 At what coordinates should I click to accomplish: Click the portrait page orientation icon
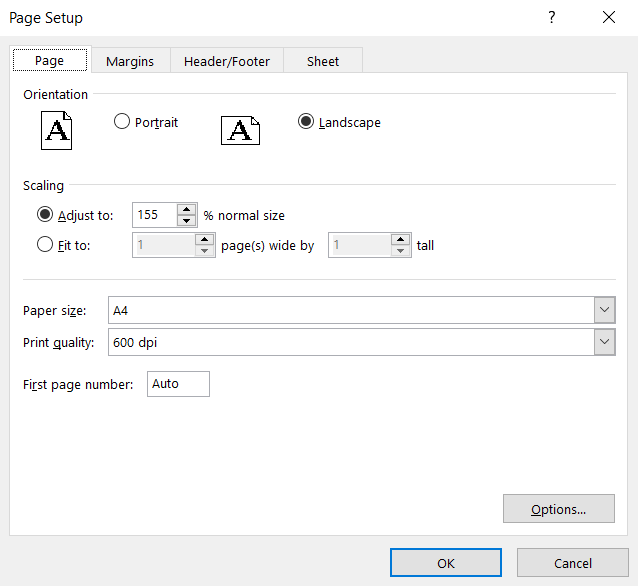coord(57,131)
